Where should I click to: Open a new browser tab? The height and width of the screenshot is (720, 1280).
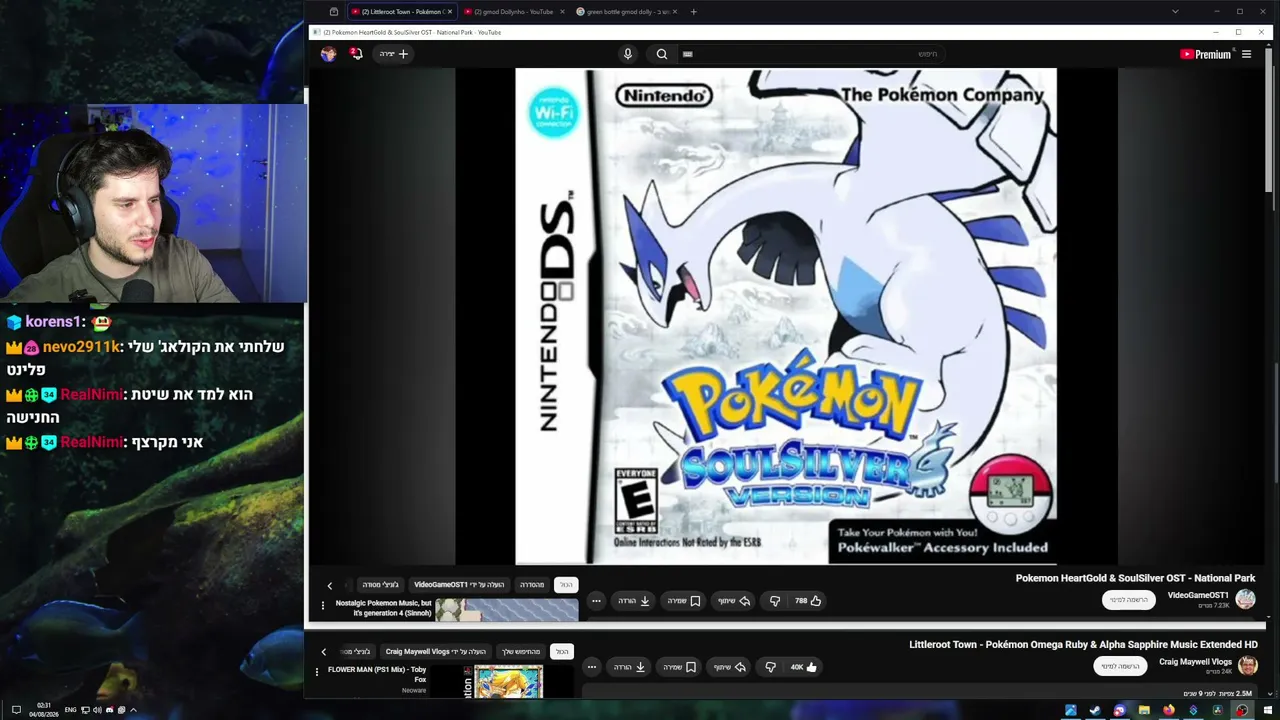tap(693, 12)
